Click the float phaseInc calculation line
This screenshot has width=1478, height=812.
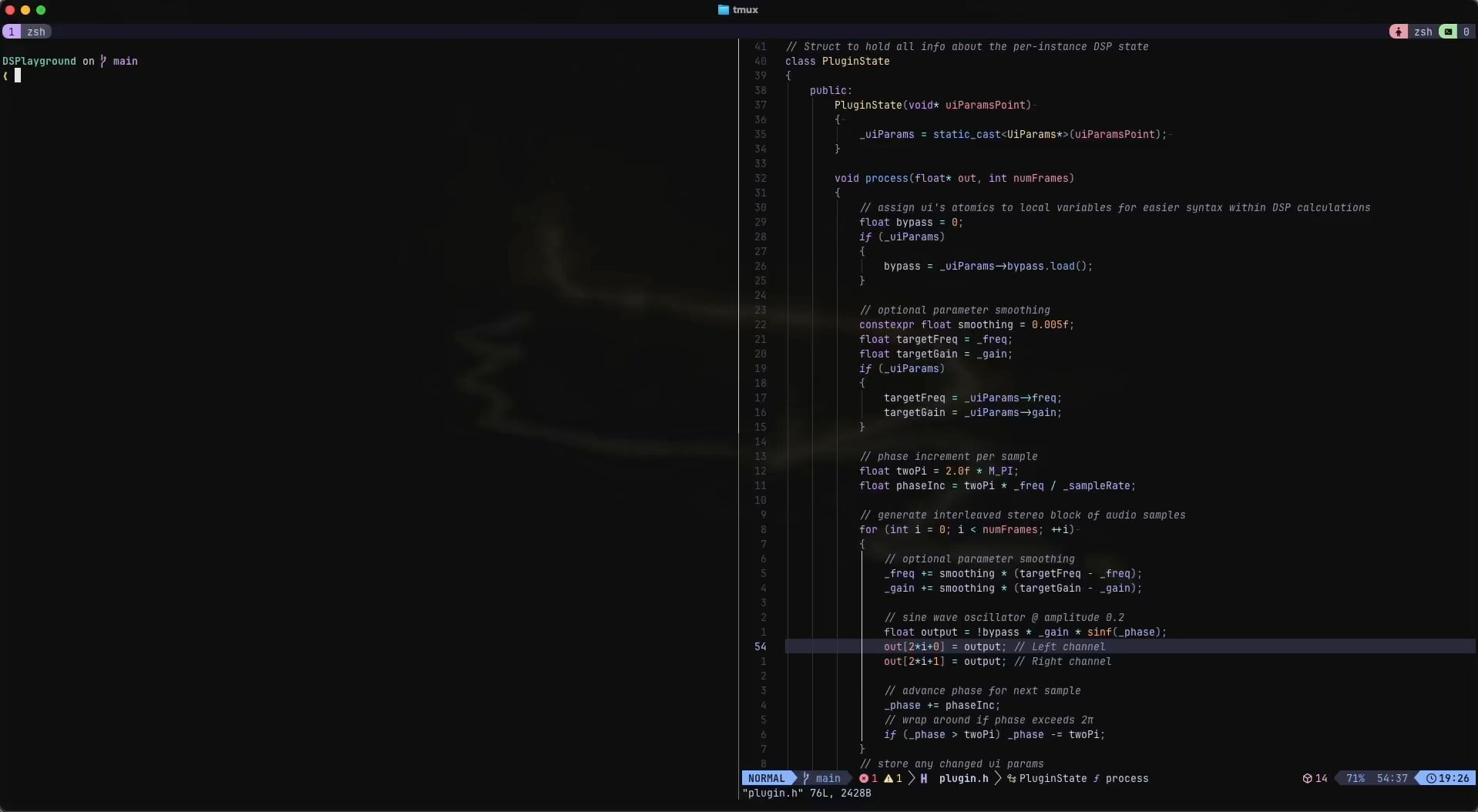pyautogui.click(x=997, y=485)
